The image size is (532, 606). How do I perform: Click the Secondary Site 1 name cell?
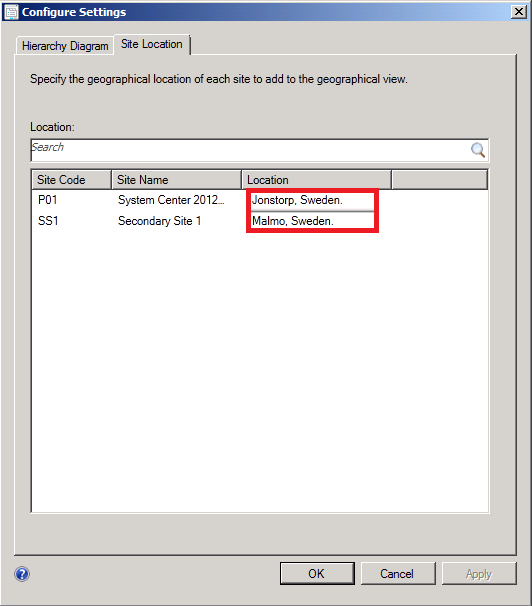[160, 221]
